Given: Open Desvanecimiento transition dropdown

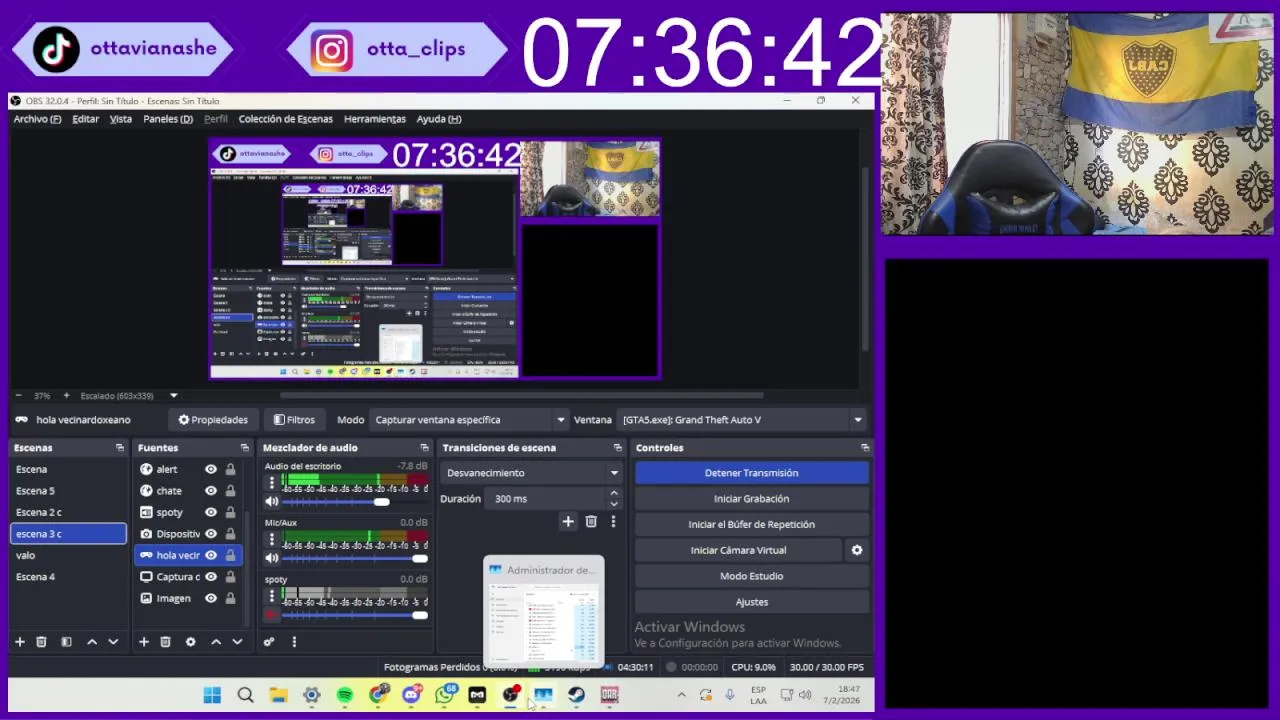Looking at the screenshot, I should pyautogui.click(x=531, y=473).
